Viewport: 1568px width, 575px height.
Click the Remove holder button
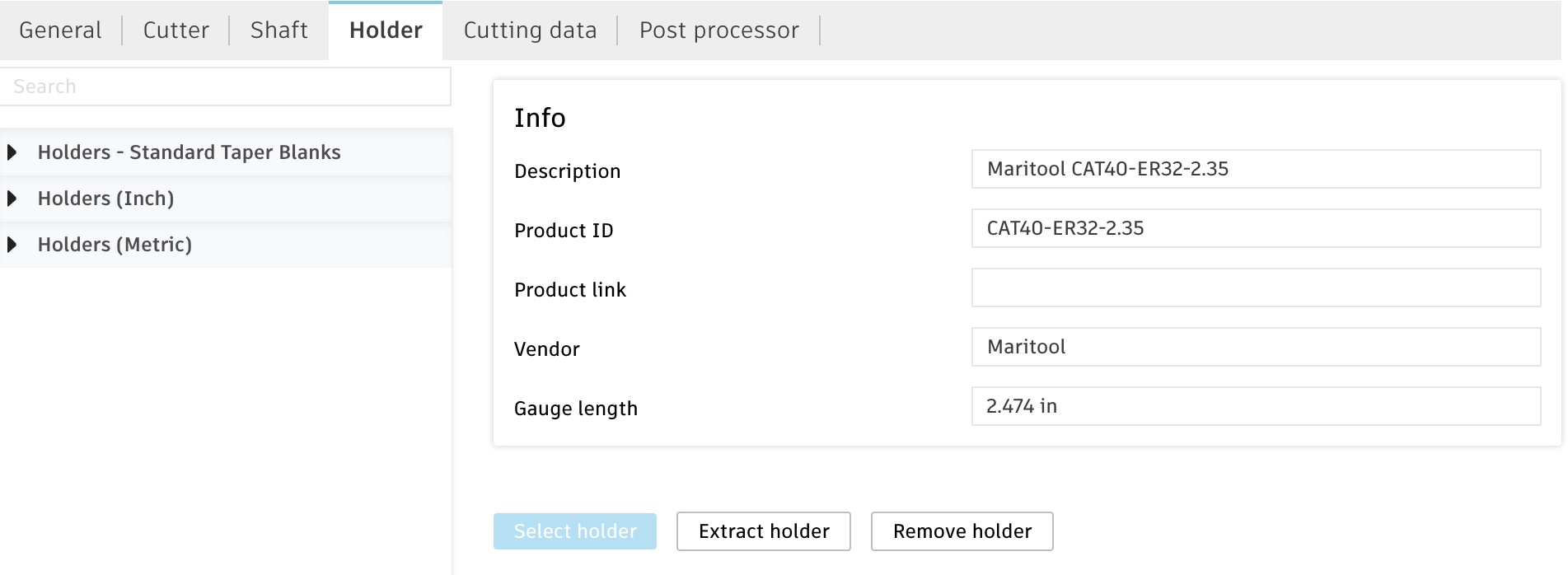(962, 531)
